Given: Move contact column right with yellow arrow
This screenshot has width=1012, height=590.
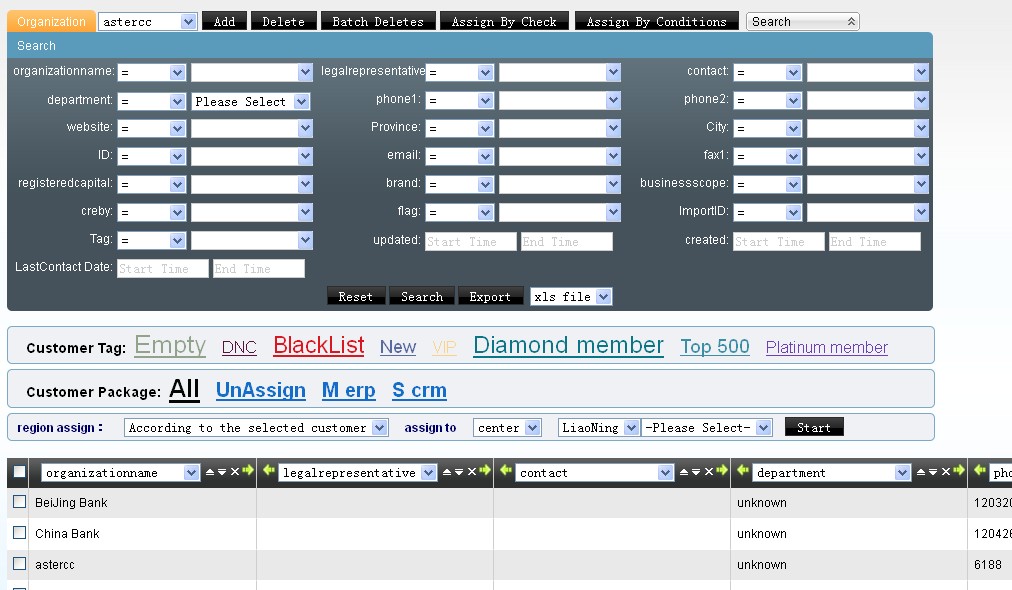Looking at the screenshot, I should [x=722, y=472].
